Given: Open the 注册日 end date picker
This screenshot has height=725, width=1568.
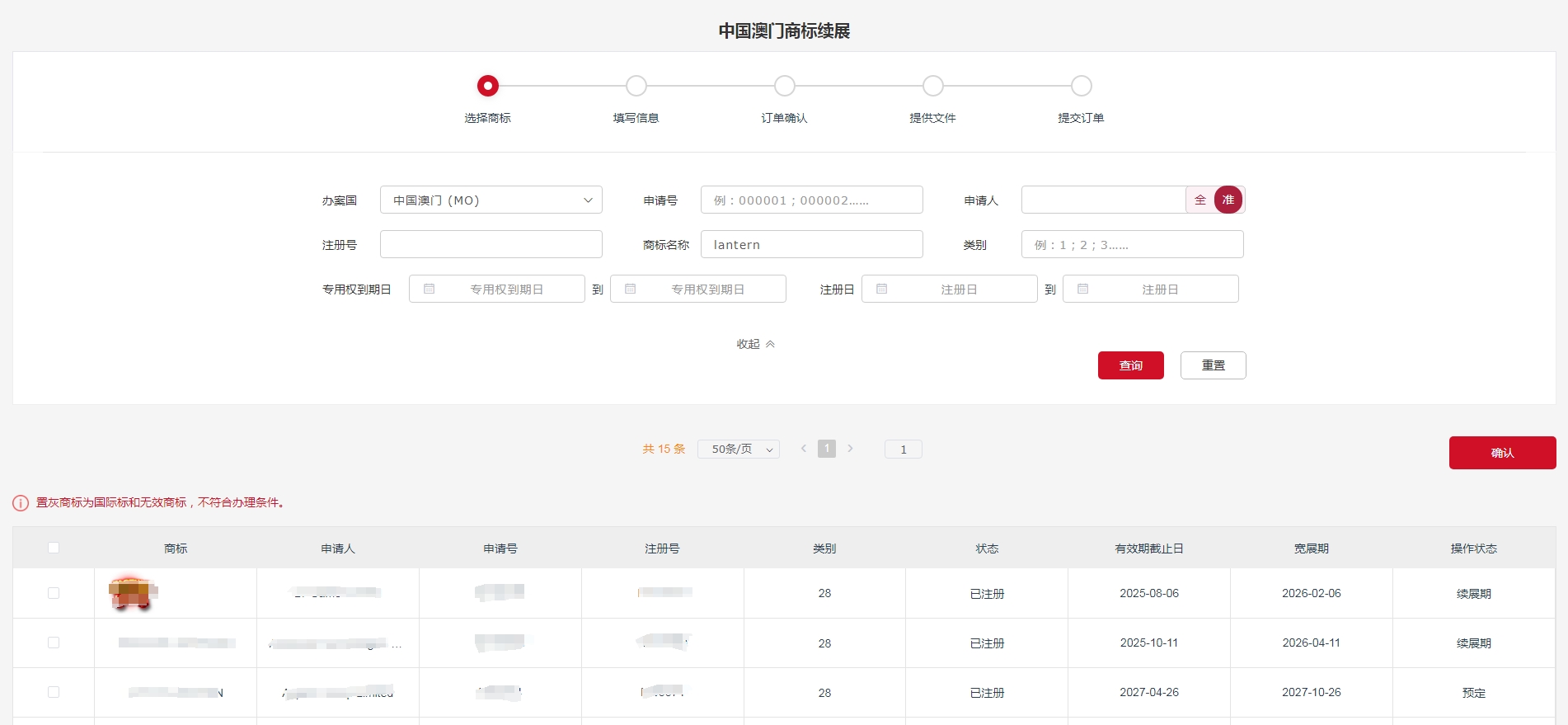Looking at the screenshot, I should (x=1151, y=289).
